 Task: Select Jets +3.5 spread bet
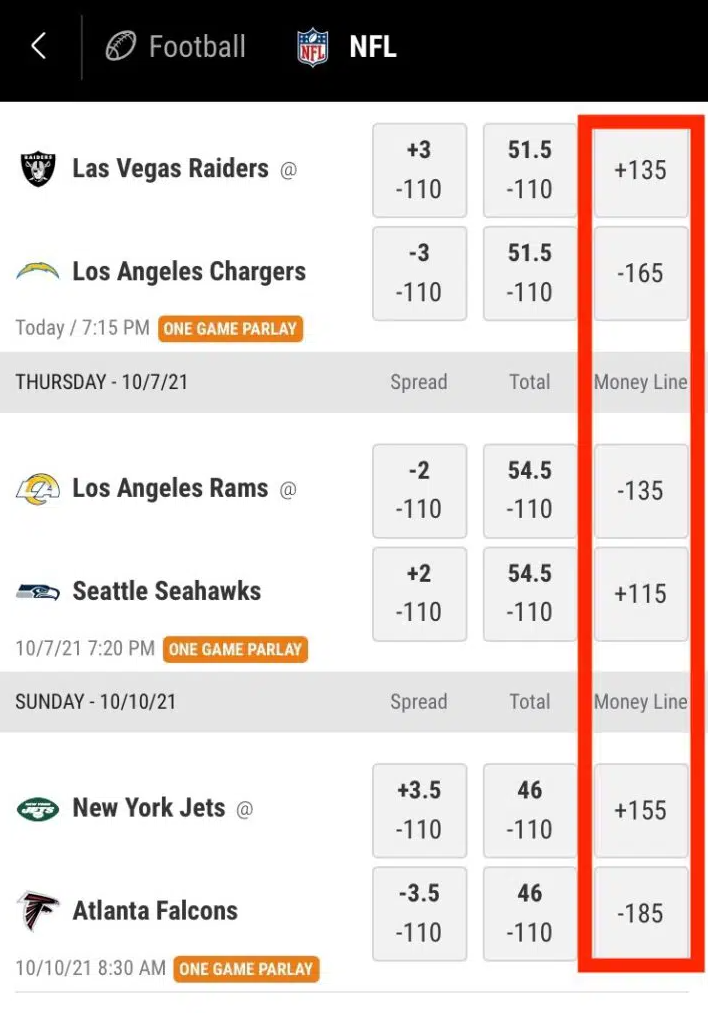(419, 810)
